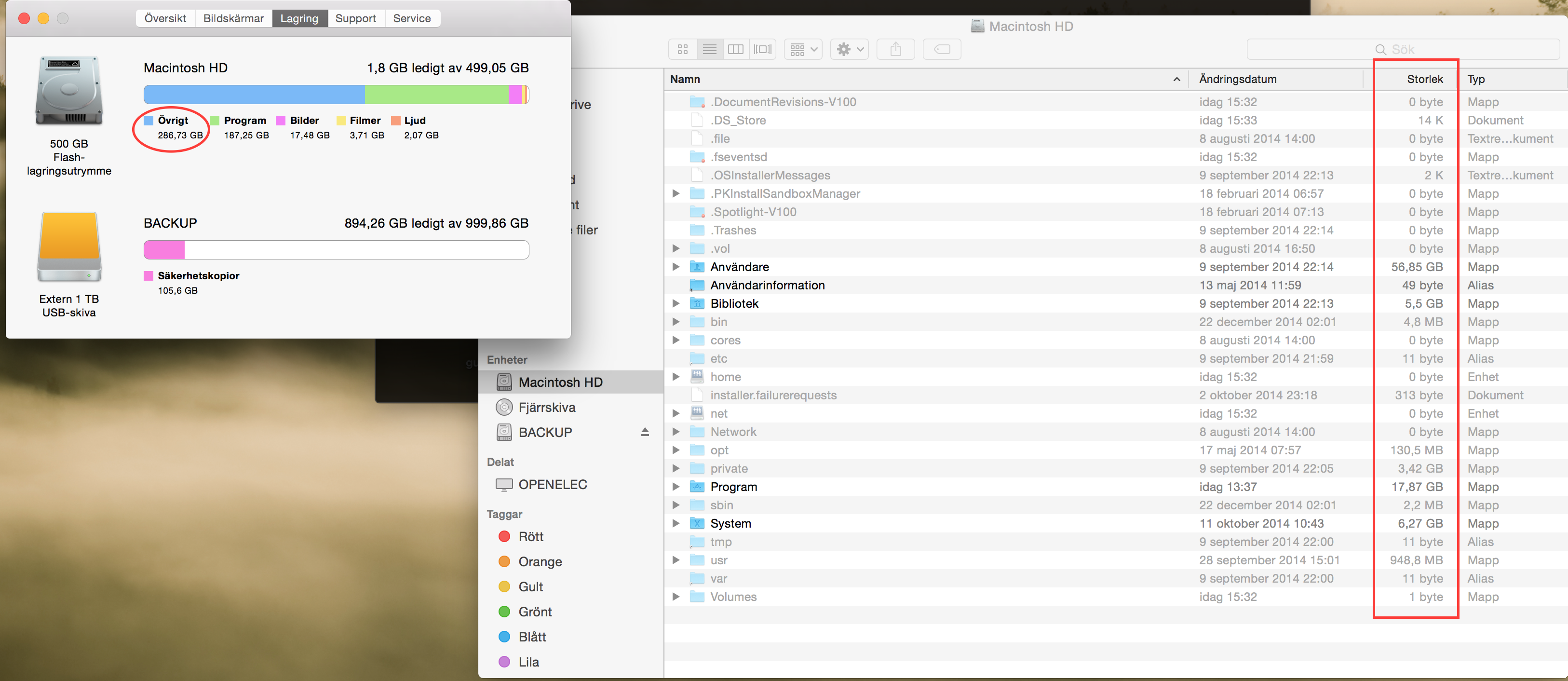This screenshot has width=1568, height=681.
Task: Select Fjärrskiva in Finder sidebar
Action: tap(571, 407)
